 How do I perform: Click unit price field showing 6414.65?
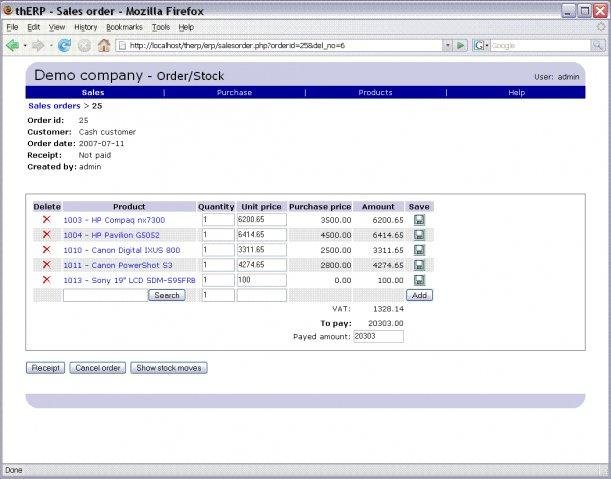click(x=261, y=235)
